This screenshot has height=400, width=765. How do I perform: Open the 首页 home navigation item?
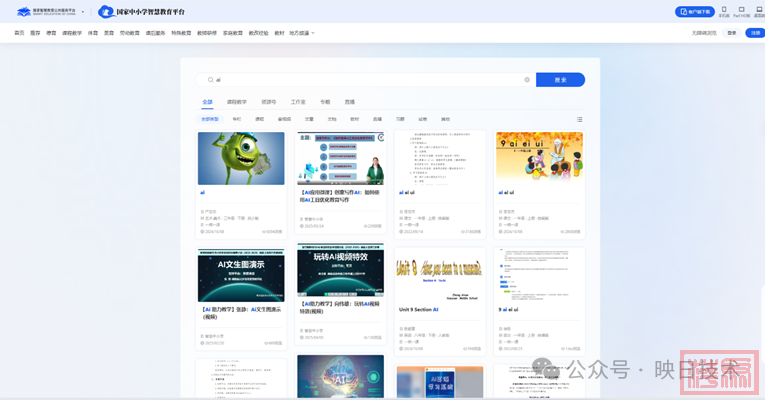pyautogui.click(x=19, y=33)
